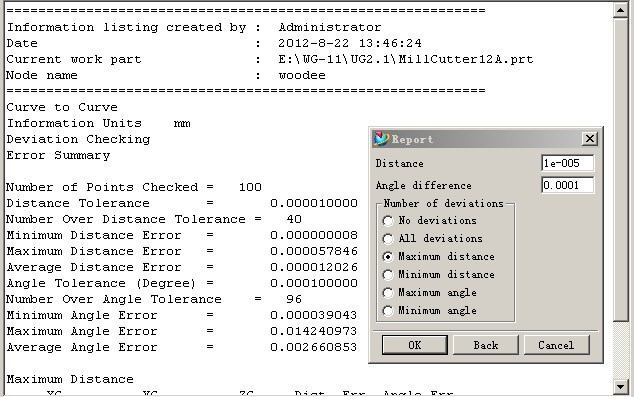Click the Administrator name text
634x397 pixels.
pos(330,27)
